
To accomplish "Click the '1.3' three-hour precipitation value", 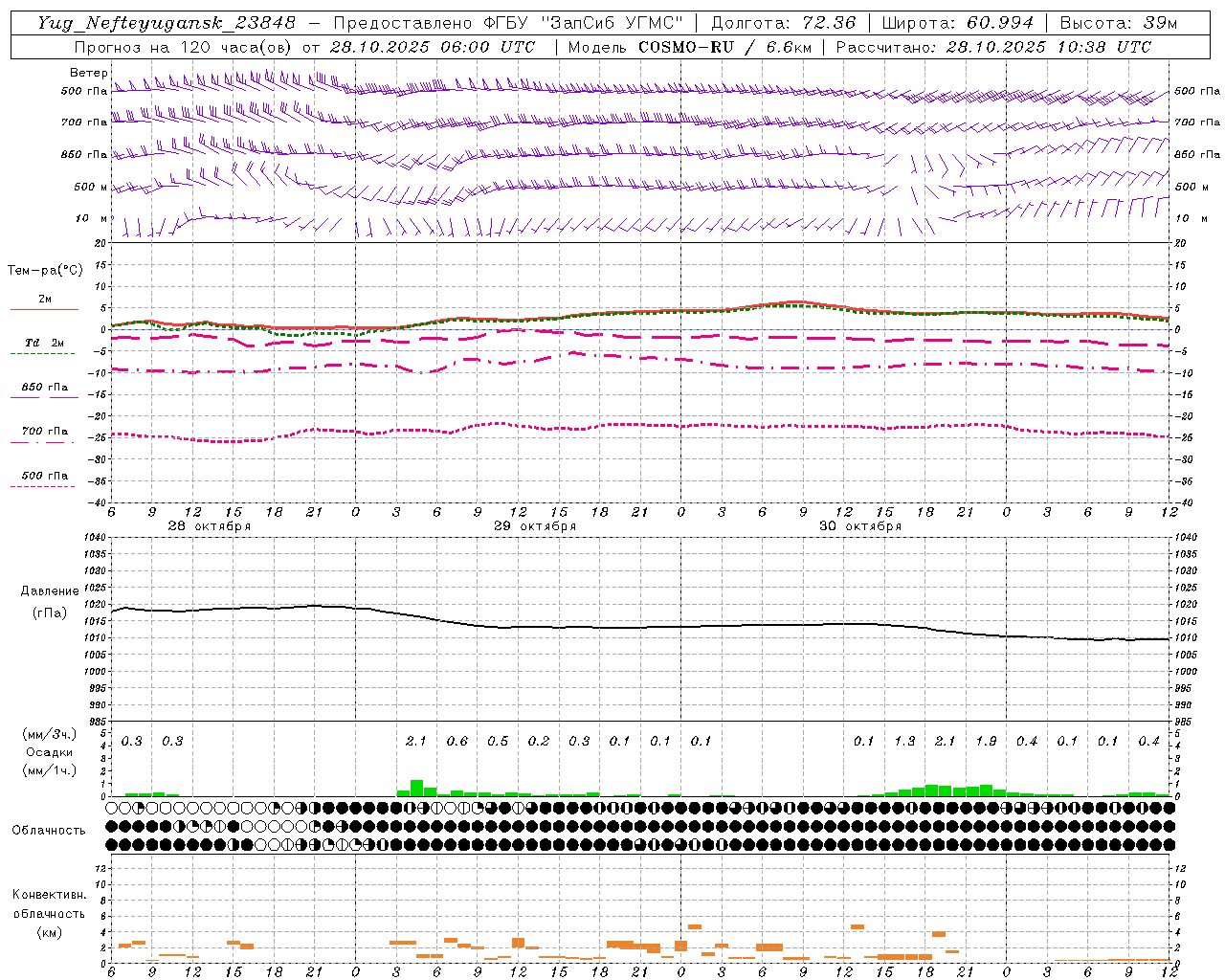I will point(904,742).
